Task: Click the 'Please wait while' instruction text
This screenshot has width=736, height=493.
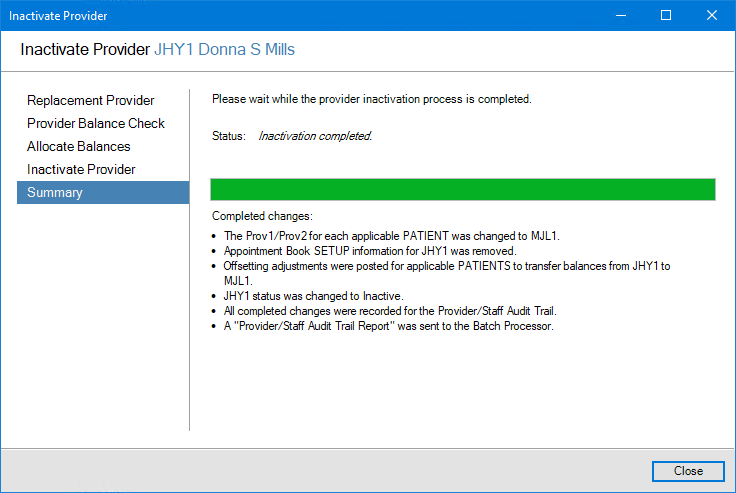Action: click(x=371, y=99)
